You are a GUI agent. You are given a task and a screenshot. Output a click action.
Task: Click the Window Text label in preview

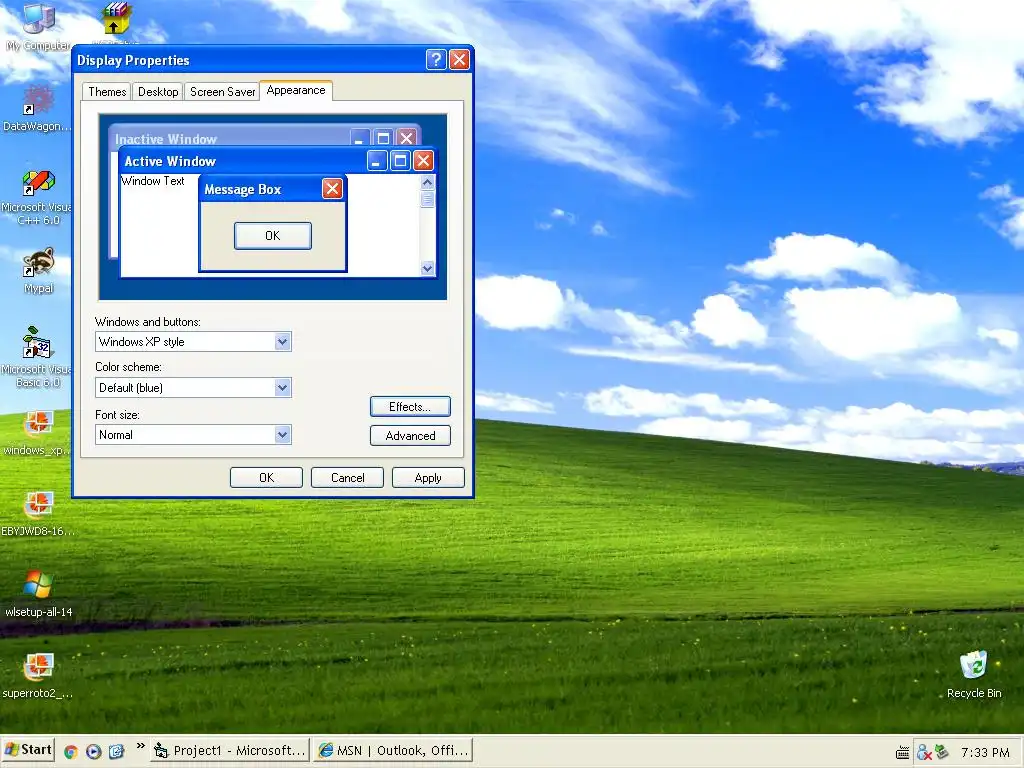point(153,181)
